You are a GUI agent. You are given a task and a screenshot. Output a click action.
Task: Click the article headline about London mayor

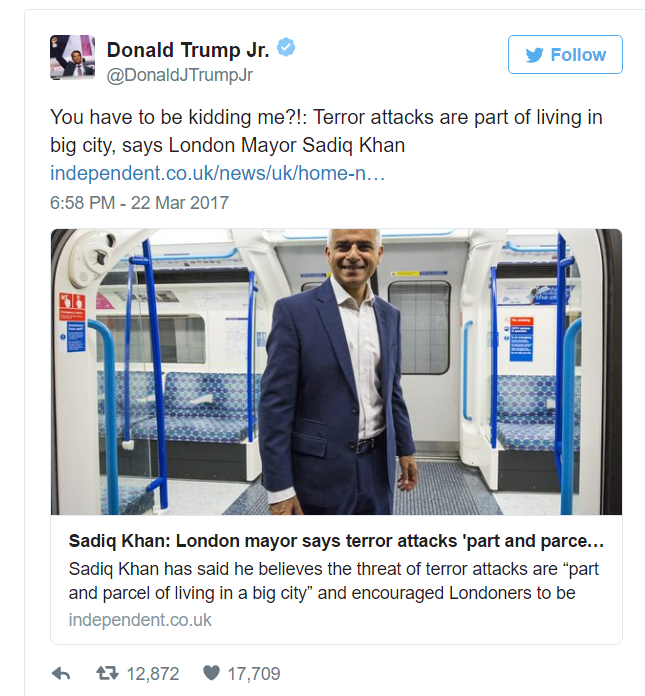click(x=336, y=541)
